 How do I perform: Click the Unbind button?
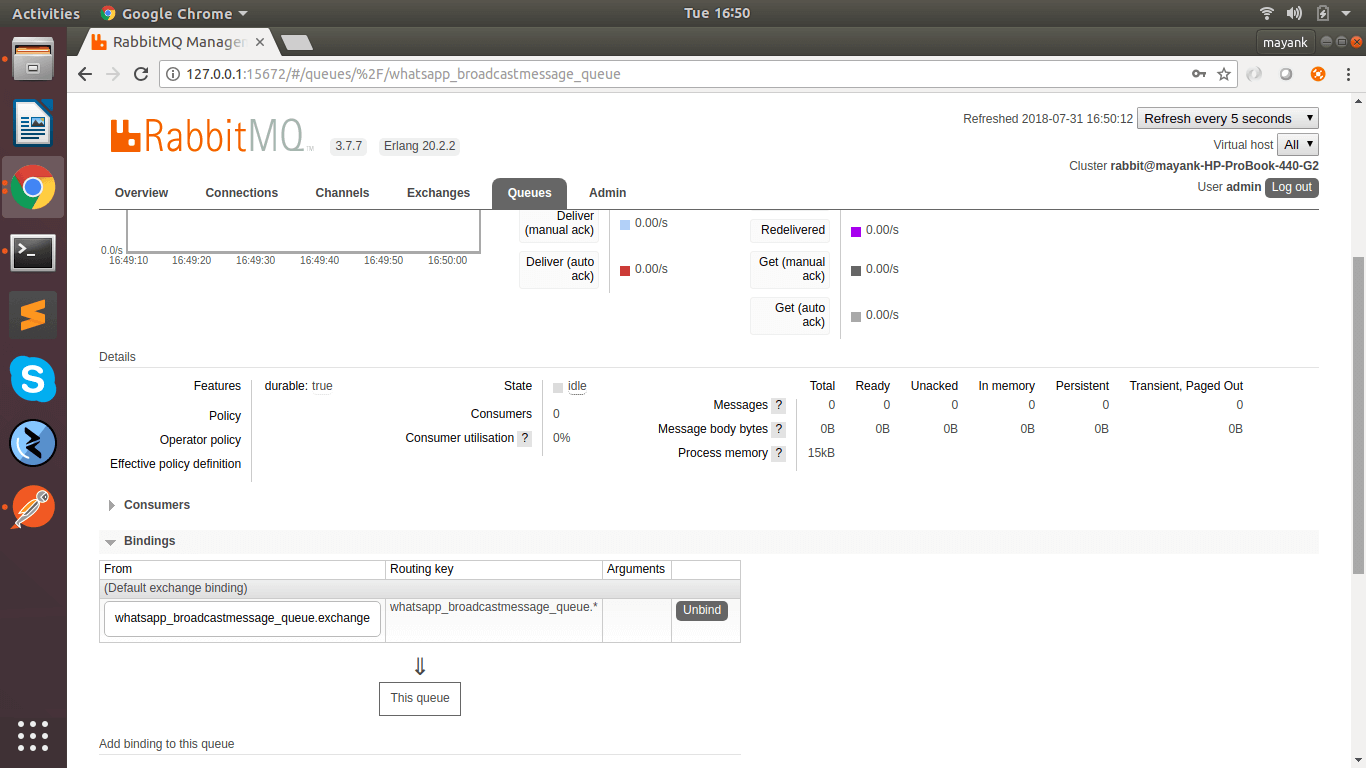coord(702,610)
